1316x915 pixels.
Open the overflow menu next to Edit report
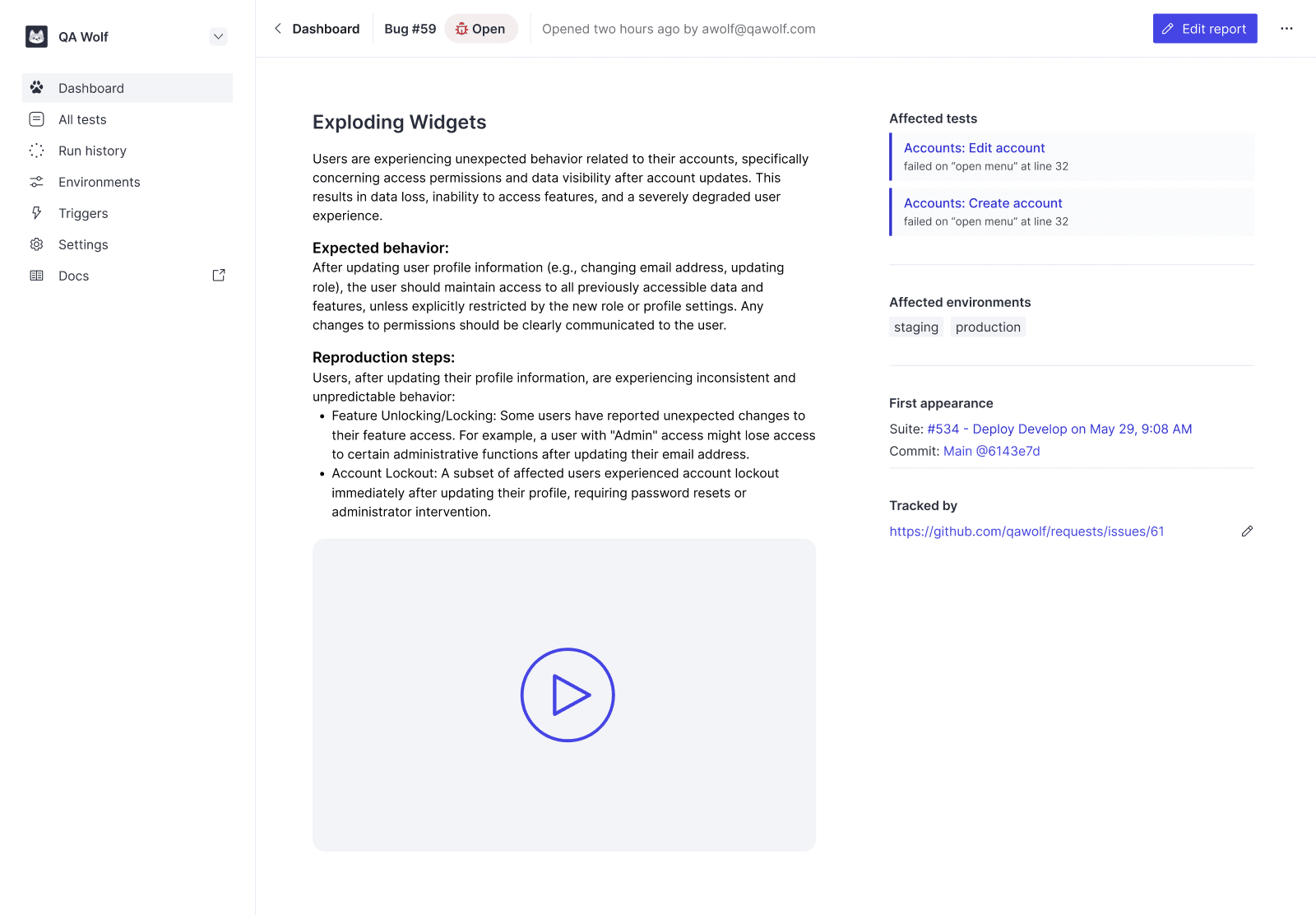[x=1286, y=28]
